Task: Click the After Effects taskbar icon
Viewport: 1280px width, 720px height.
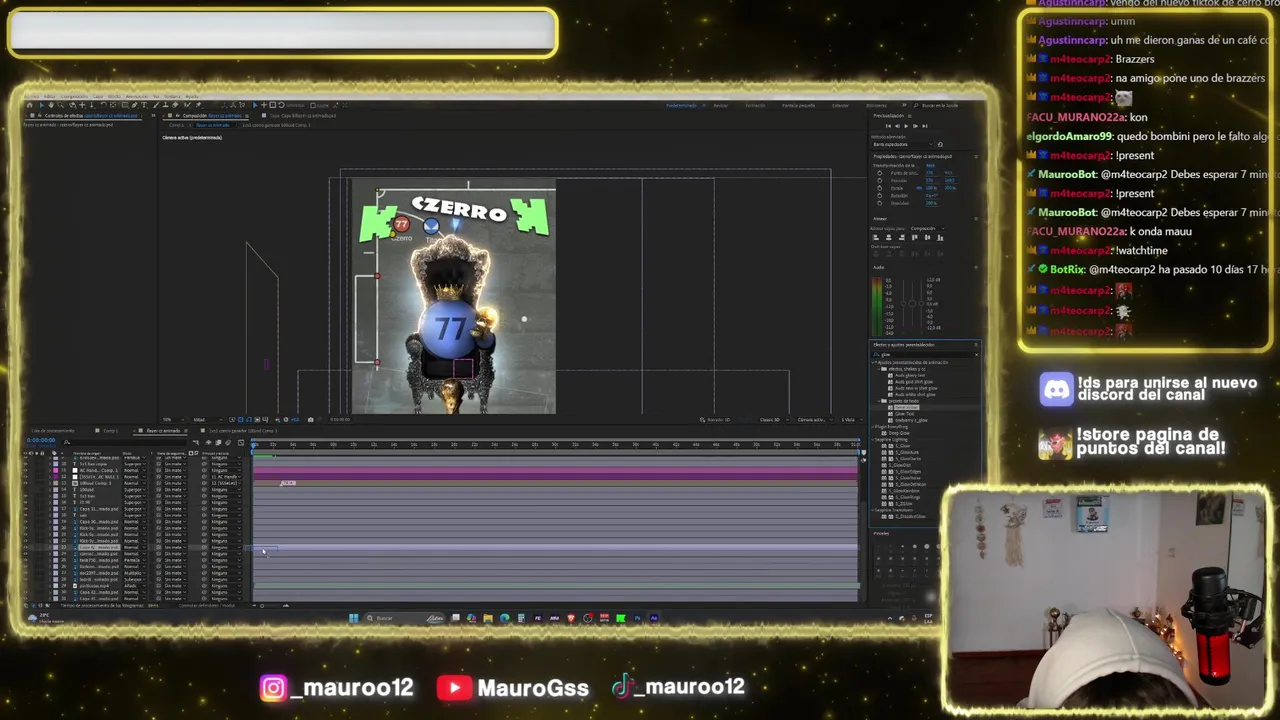Action: 654,618
